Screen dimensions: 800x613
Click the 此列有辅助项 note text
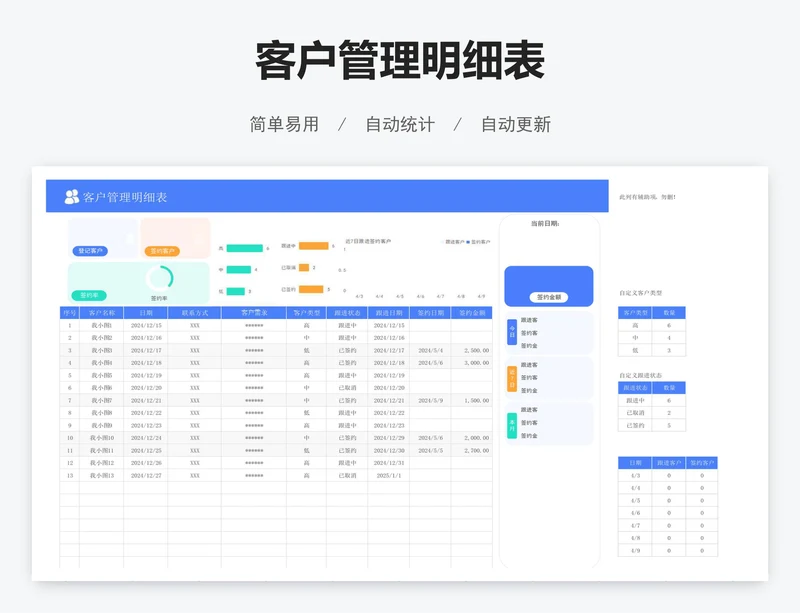[647, 197]
